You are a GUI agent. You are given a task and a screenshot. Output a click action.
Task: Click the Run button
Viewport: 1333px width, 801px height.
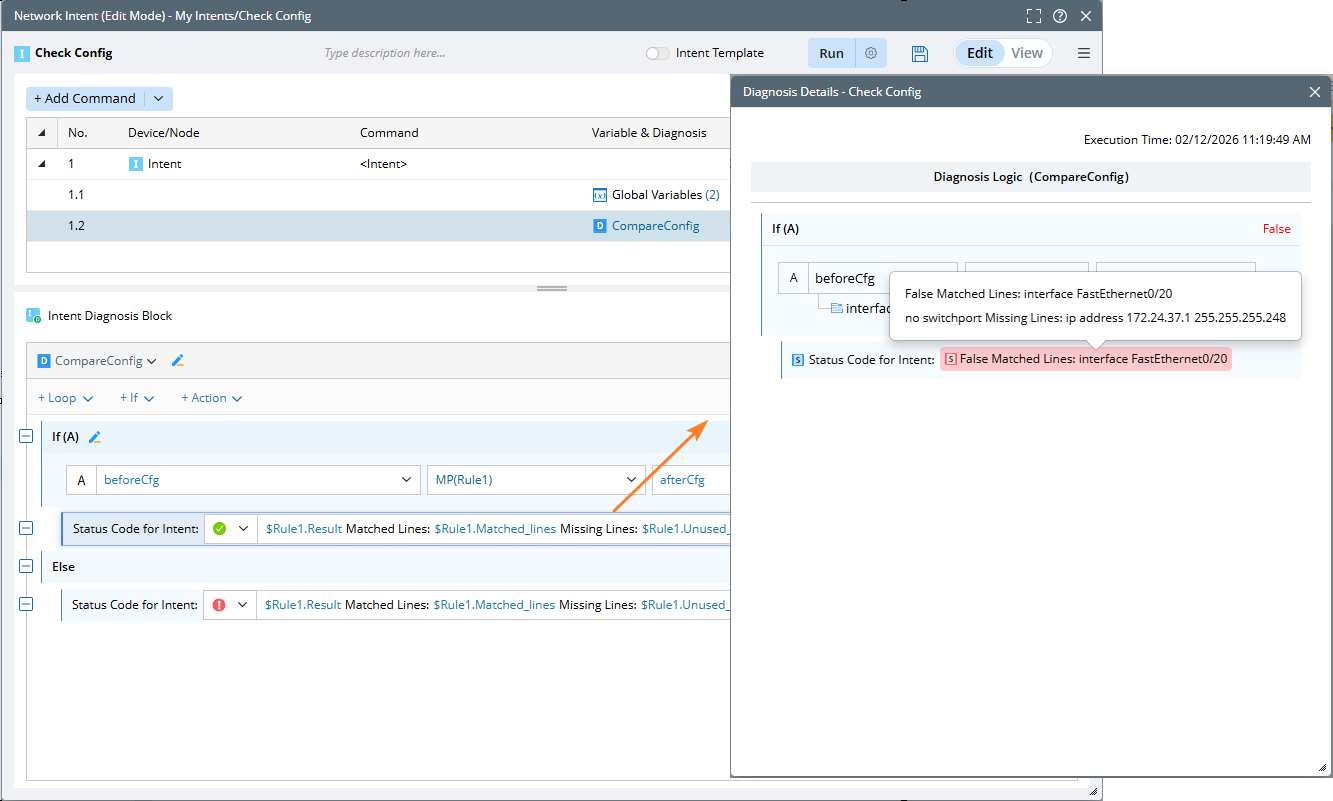point(831,54)
